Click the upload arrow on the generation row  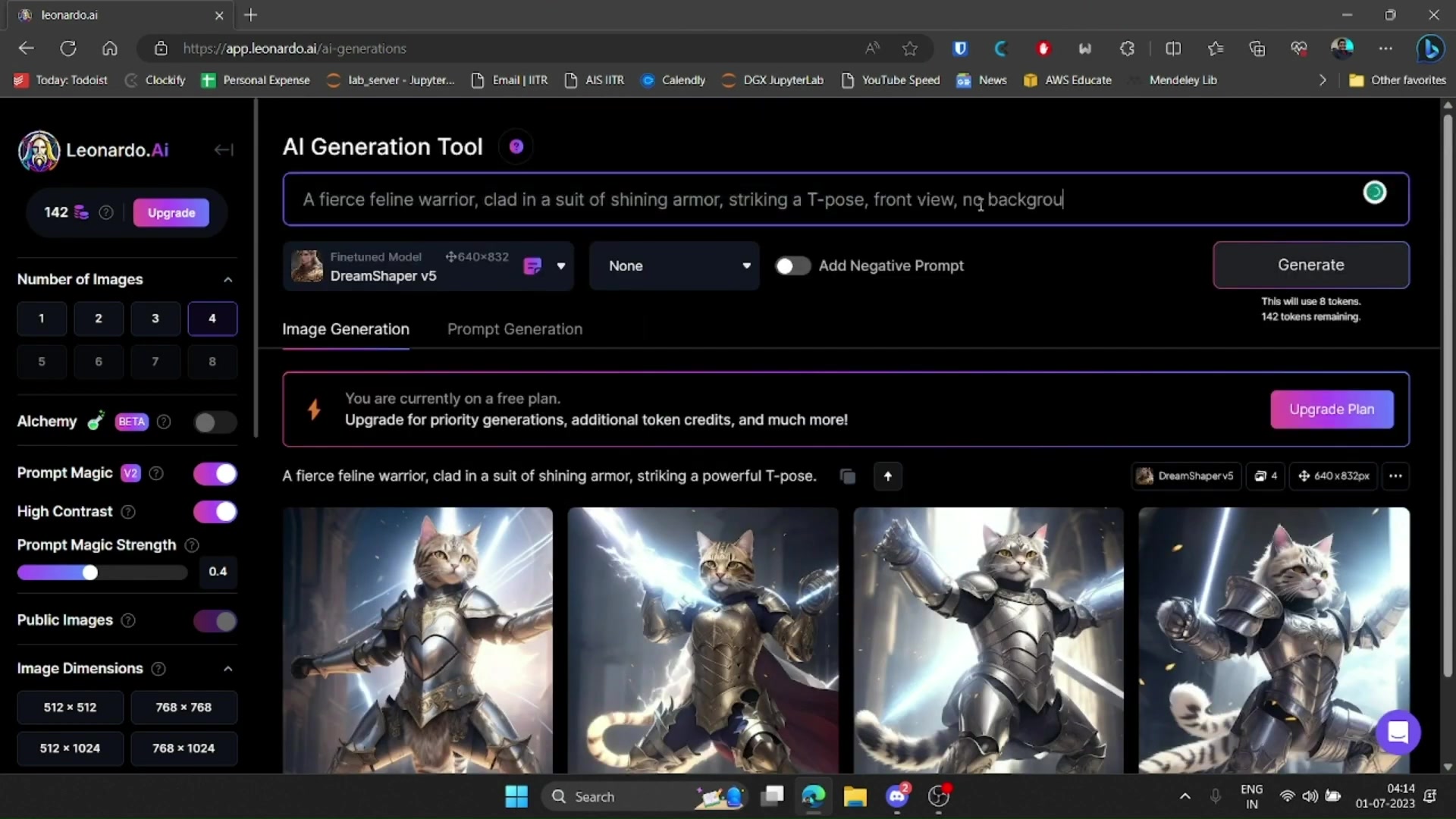pyautogui.click(x=887, y=476)
